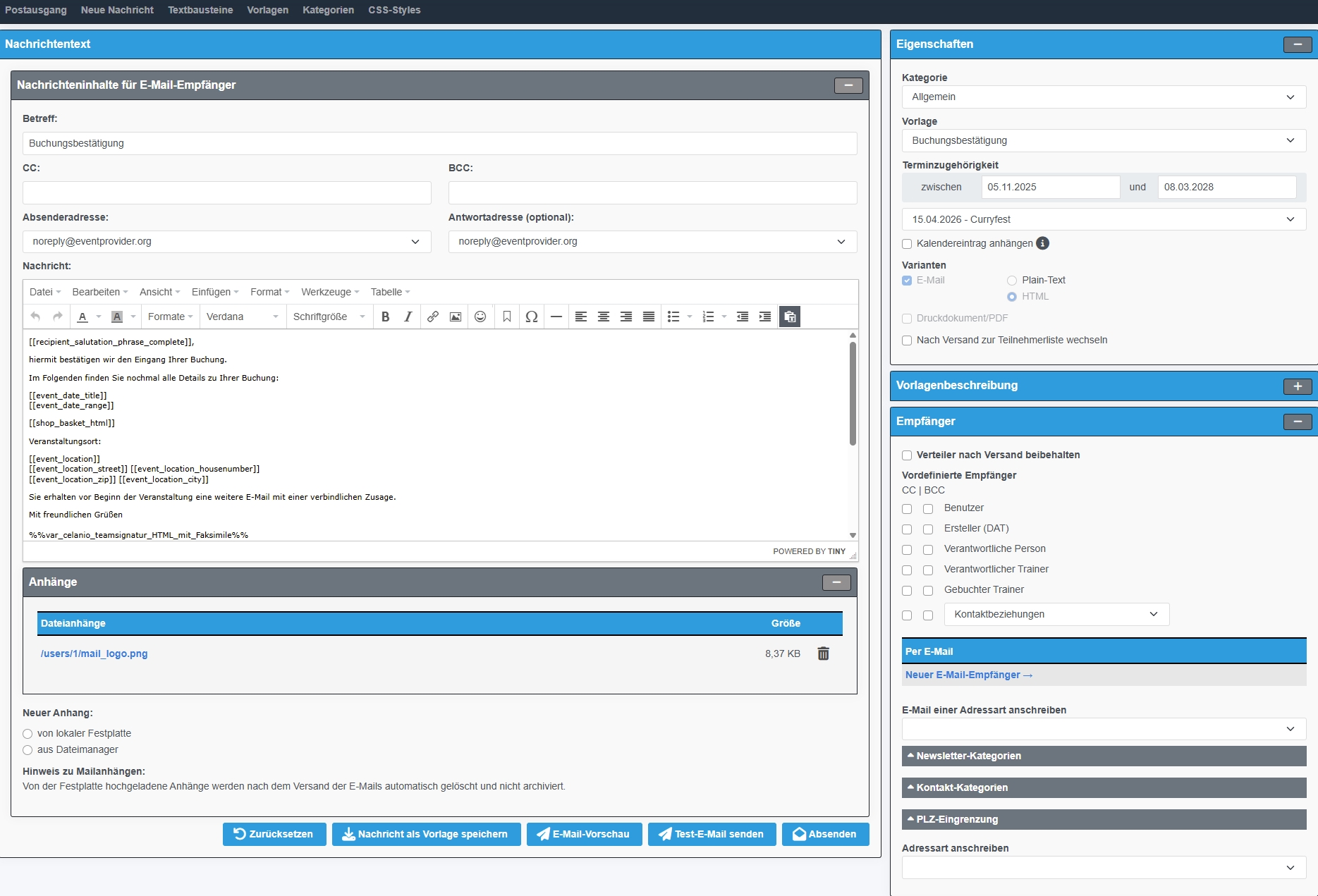This screenshot has width=1318, height=896.
Task: Tick BCC checkbox for Ersteller (DAT)
Action: [928, 529]
